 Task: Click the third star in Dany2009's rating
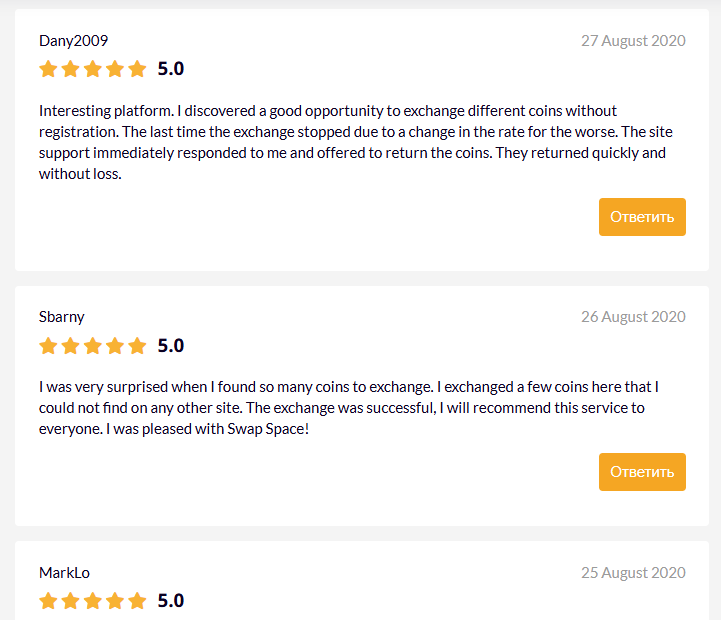tap(93, 69)
